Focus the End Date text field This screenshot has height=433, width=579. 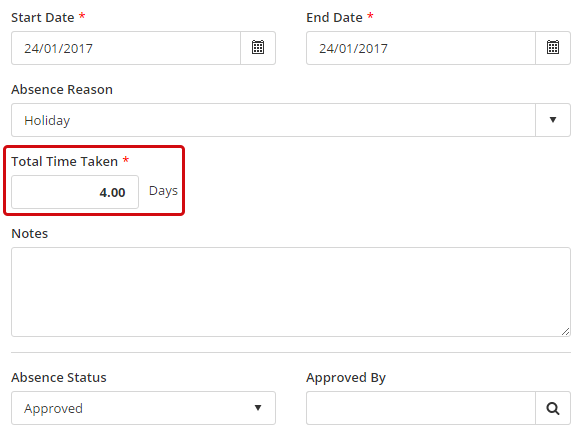click(421, 48)
